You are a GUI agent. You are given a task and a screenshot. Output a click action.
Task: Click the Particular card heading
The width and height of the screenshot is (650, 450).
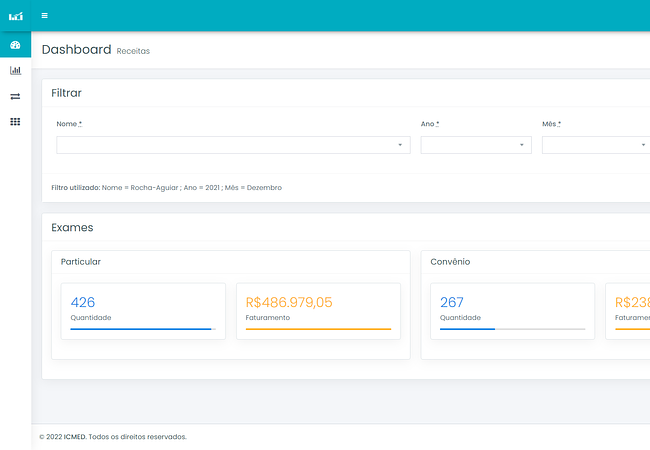tap(80, 261)
